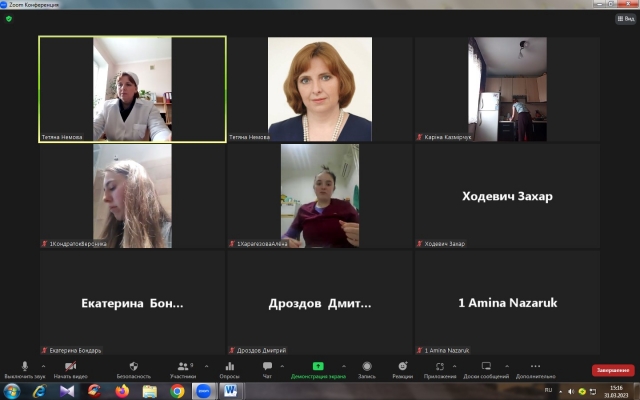
Task: Expand share options arrow beside Демонстрация экрана
Action: tap(344, 366)
